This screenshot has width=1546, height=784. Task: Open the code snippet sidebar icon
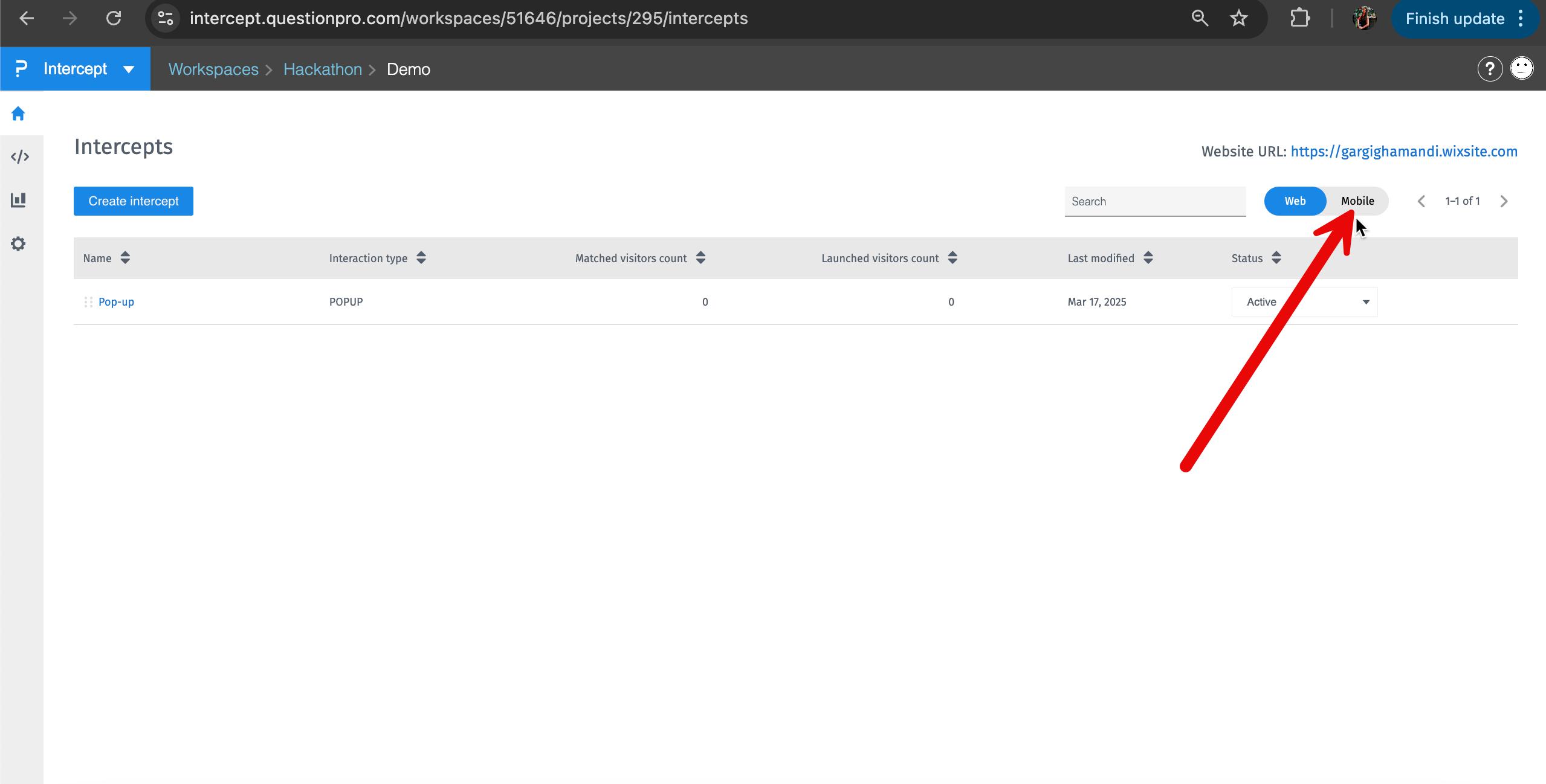(20, 157)
